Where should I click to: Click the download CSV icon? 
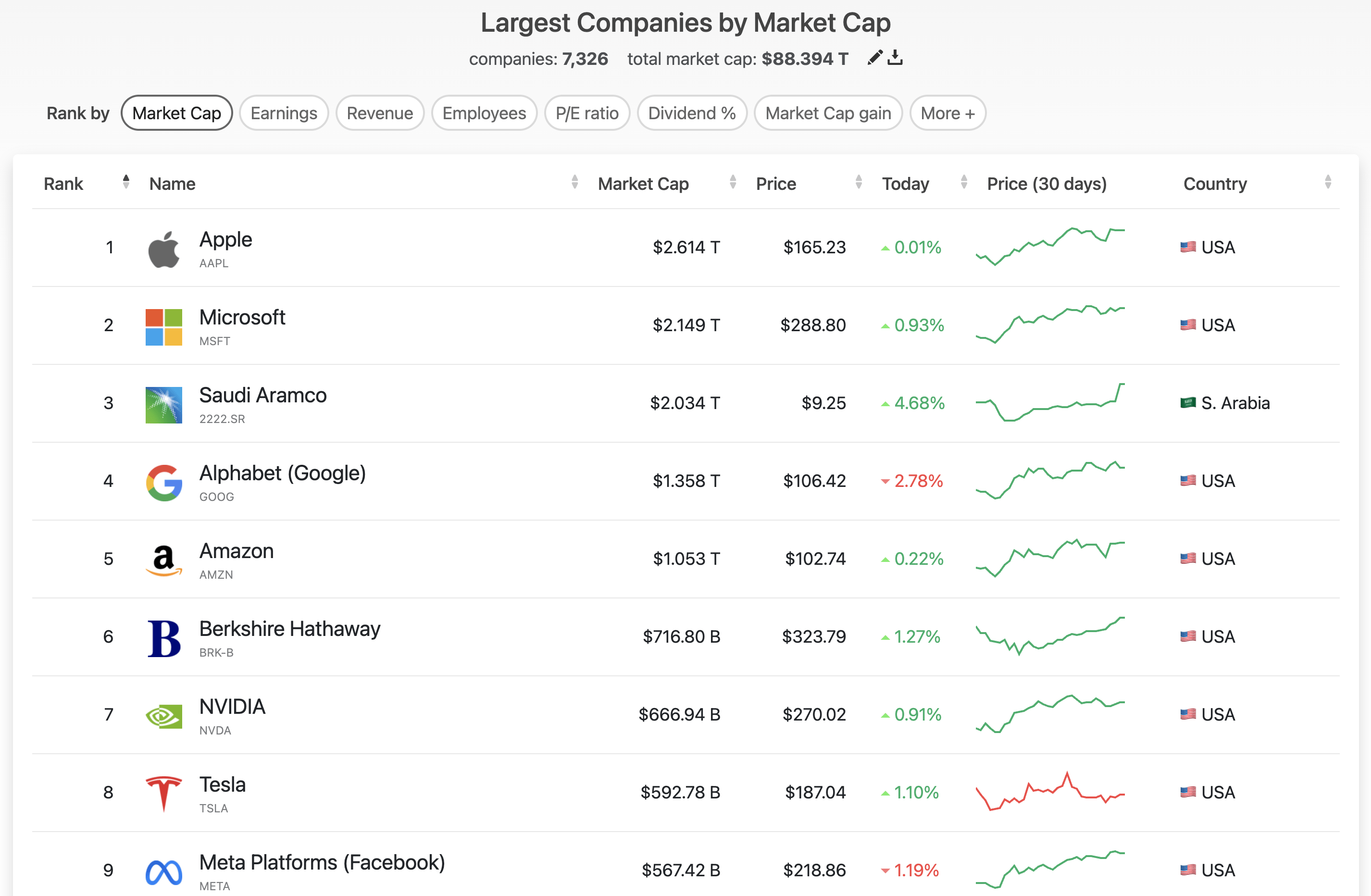pyautogui.click(x=895, y=58)
